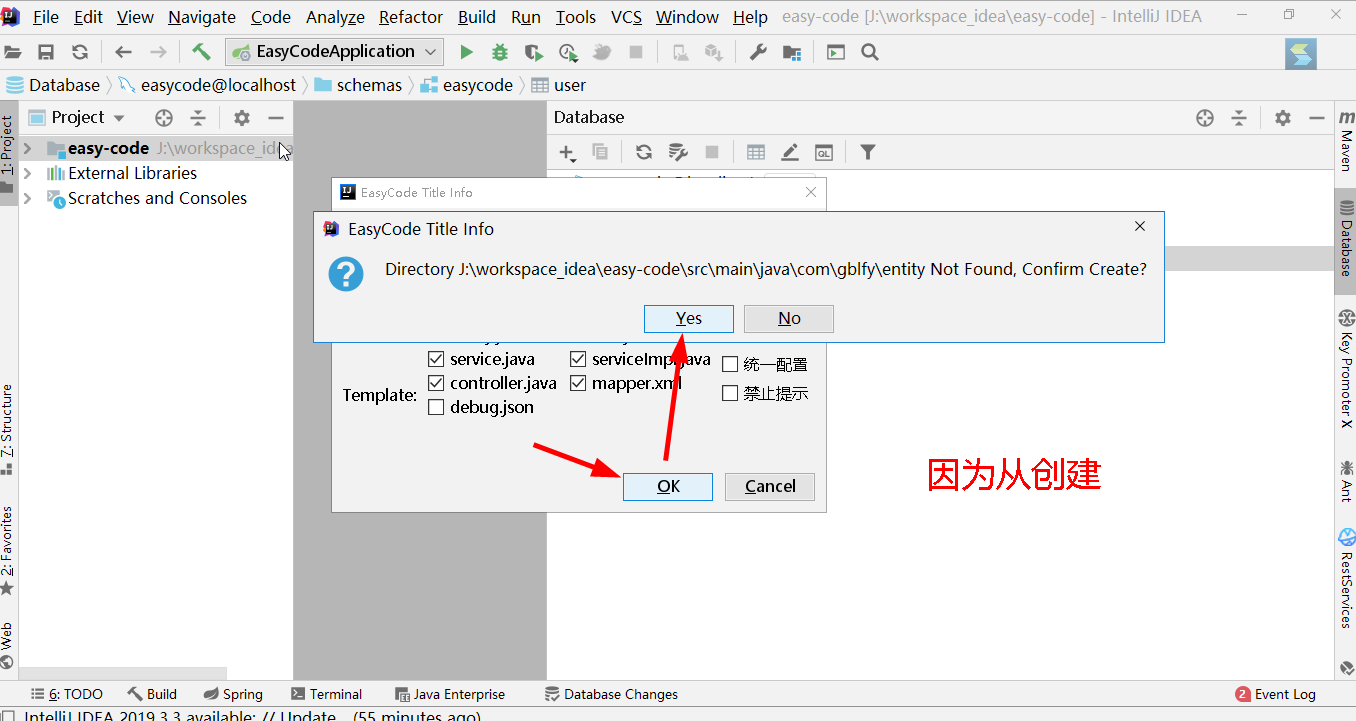
Task: Click Cancel in the EasyCode dialog
Action: [770, 487]
